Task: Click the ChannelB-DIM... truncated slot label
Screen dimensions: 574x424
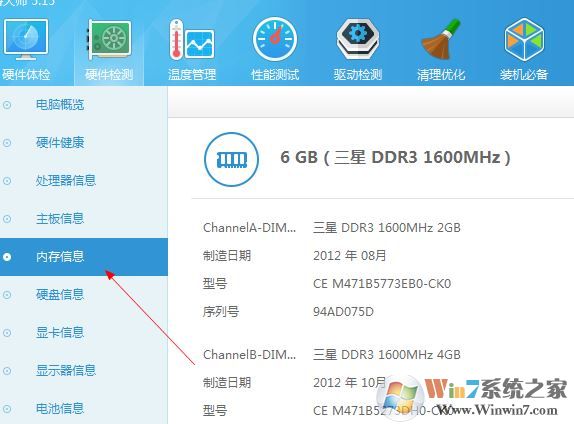Action: [249, 354]
